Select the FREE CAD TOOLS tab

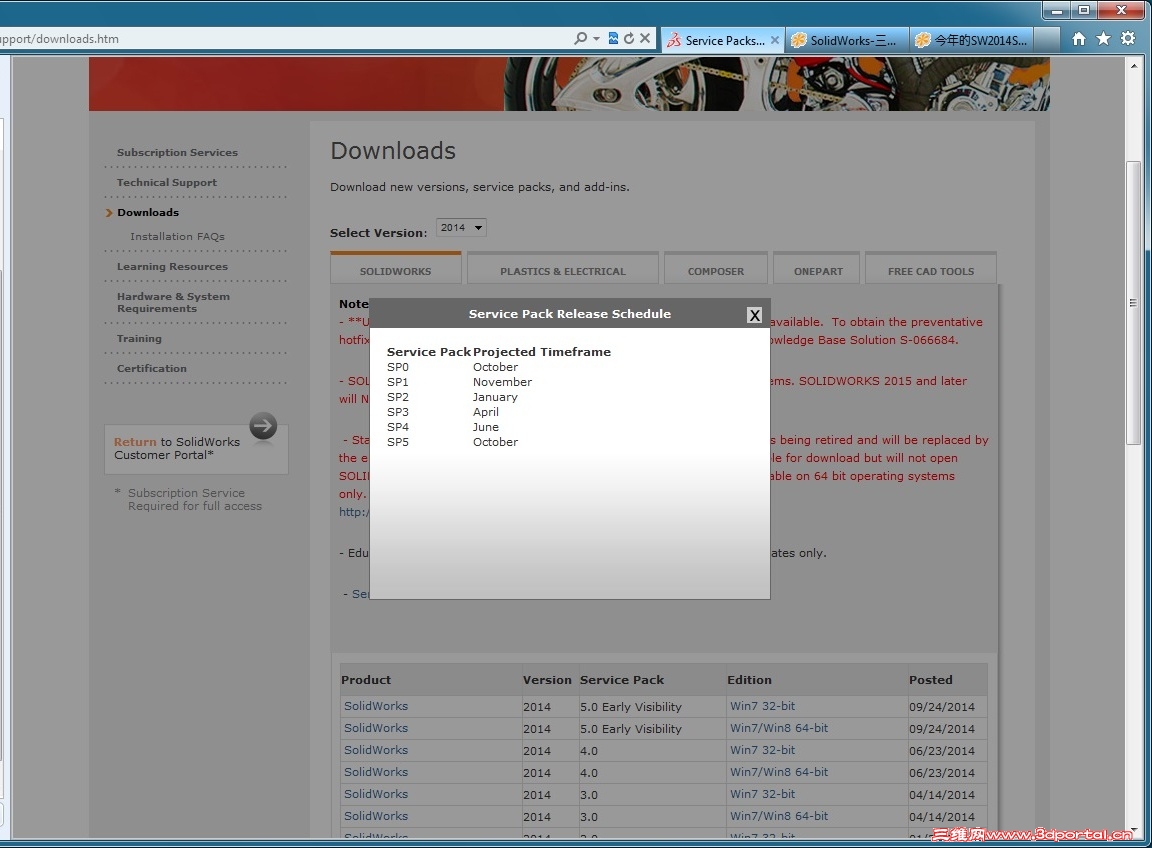tap(931, 270)
